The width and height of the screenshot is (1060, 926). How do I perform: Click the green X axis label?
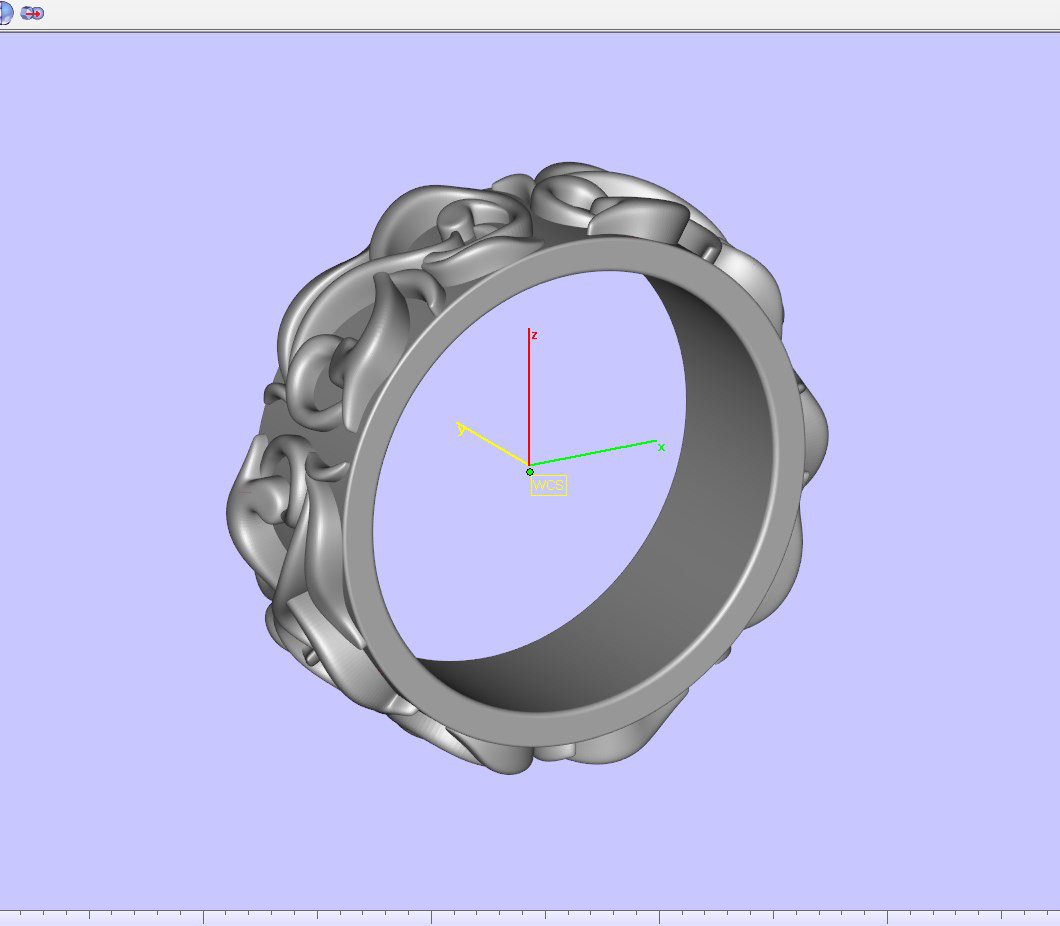(x=661, y=447)
